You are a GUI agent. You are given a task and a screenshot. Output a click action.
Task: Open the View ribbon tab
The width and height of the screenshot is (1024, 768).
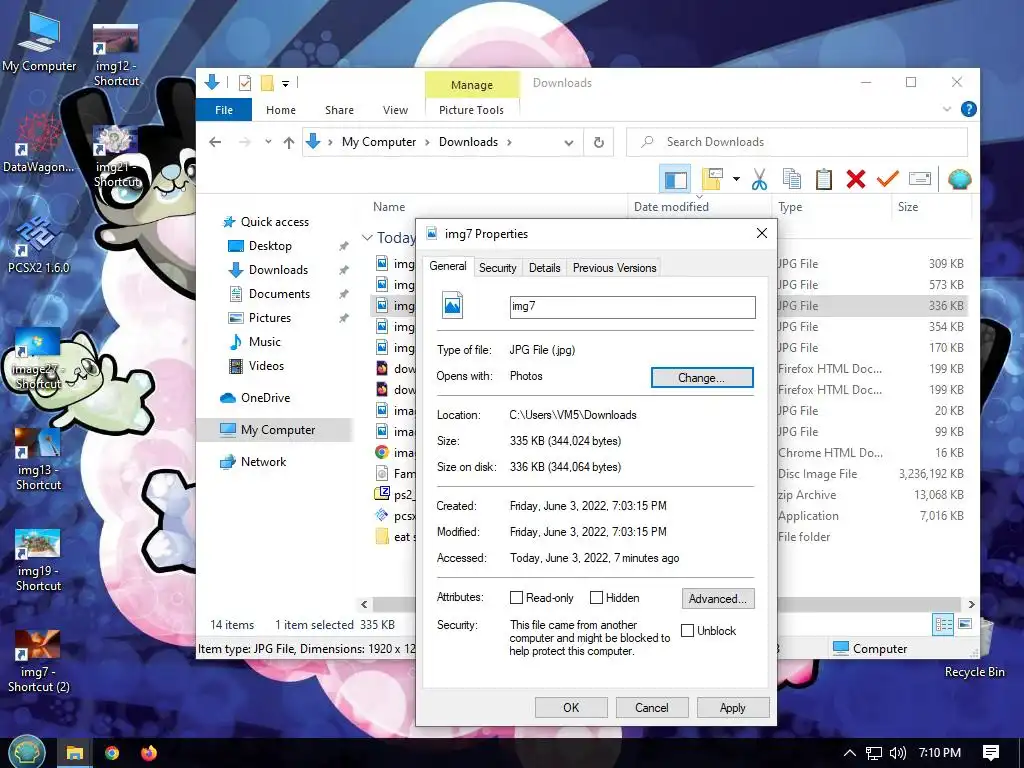(x=395, y=110)
